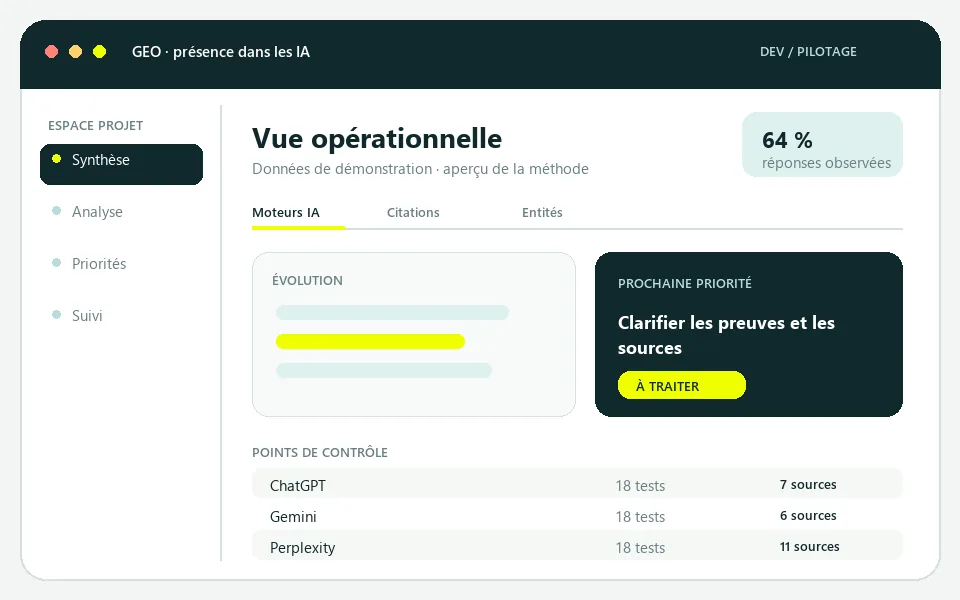Image resolution: width=960 pixels, height=600 pixels.
Task: Click the "Vue opérationnelle" heading
Action: (377, 139)
